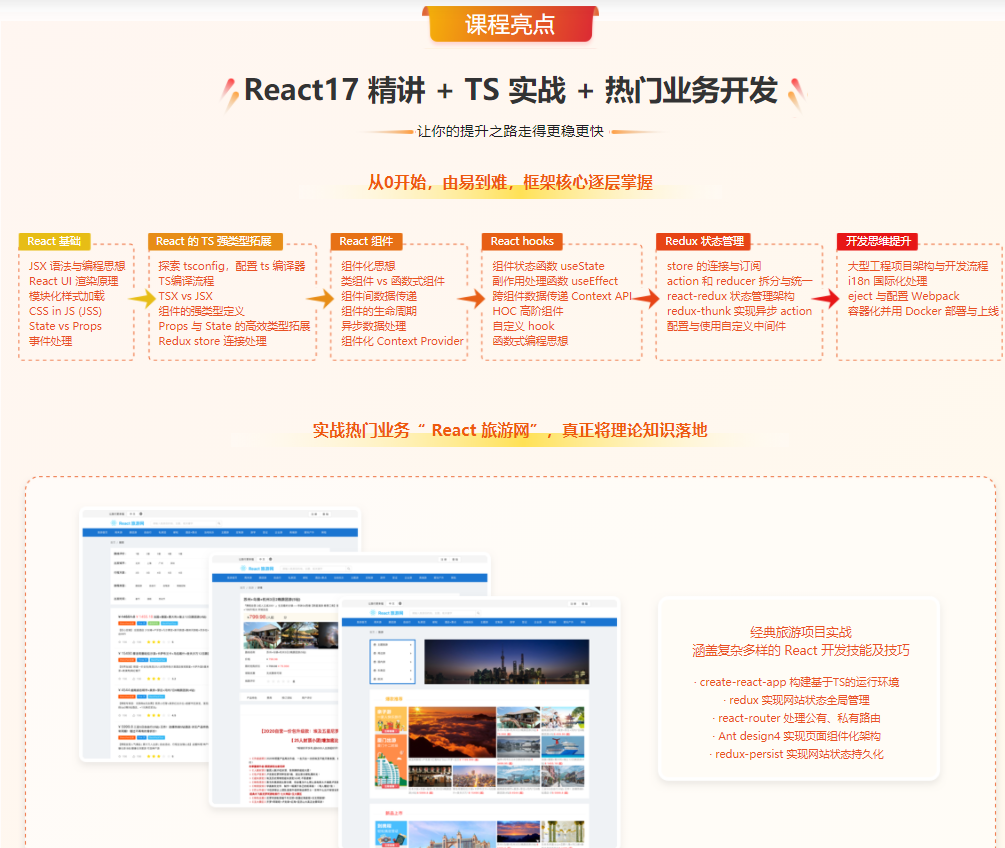Click the flame icon right of 热门业务开发 title

click(795, 93)
